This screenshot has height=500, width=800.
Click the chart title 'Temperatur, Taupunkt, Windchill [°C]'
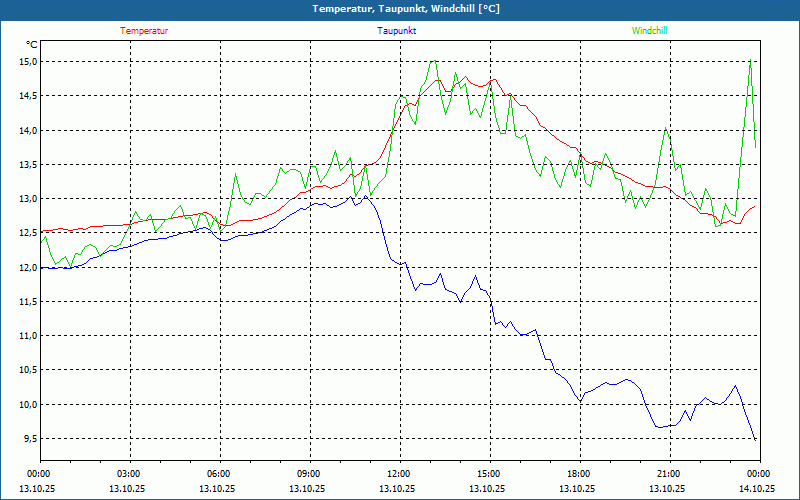(406, 9)
